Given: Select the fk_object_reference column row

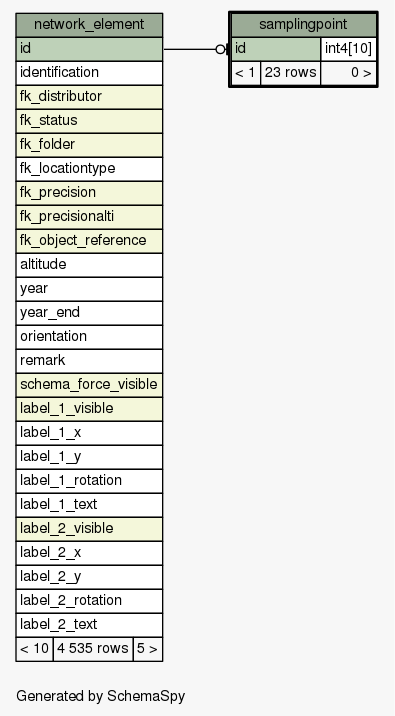Looking at the screenshot, I should coord(89,241).
